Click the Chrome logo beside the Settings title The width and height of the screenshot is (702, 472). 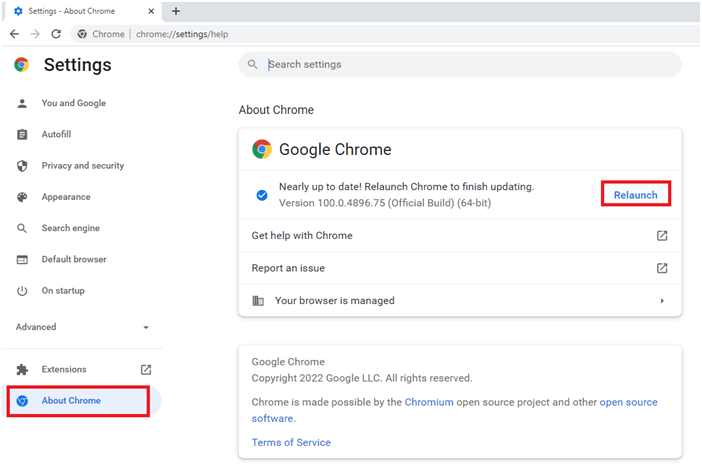[x=21, y=65]
